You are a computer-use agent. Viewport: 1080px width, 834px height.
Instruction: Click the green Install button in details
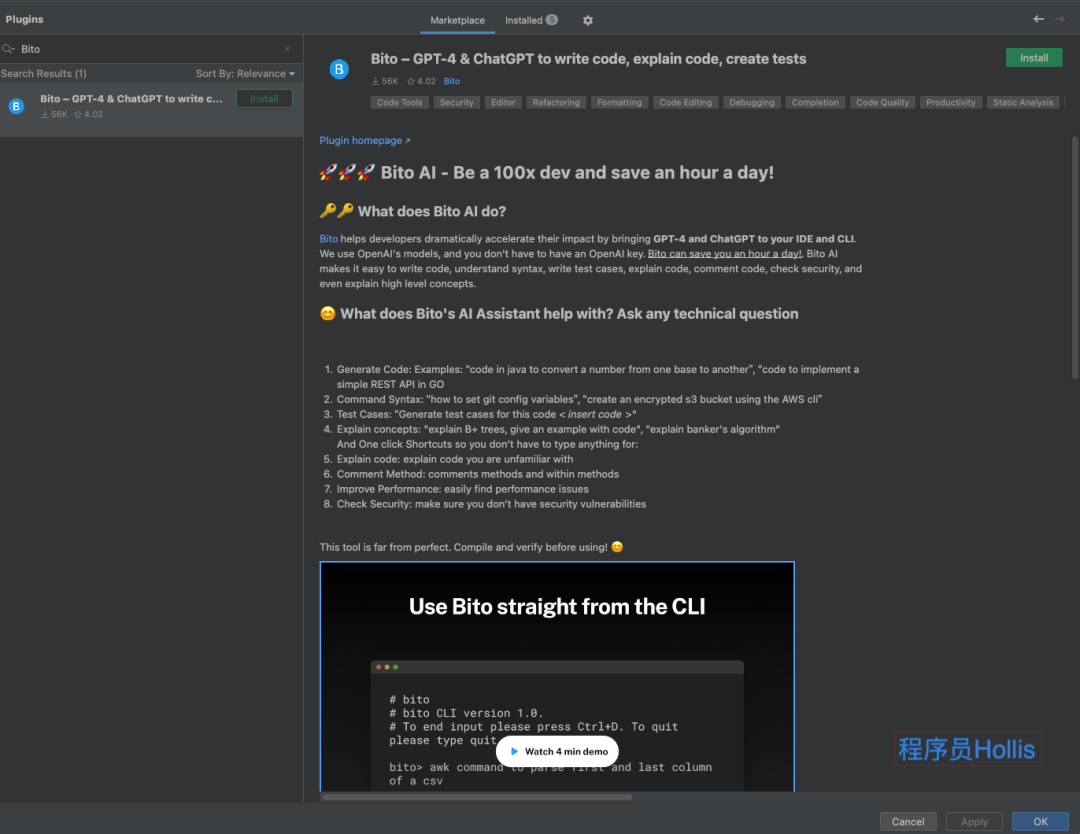1034,58
